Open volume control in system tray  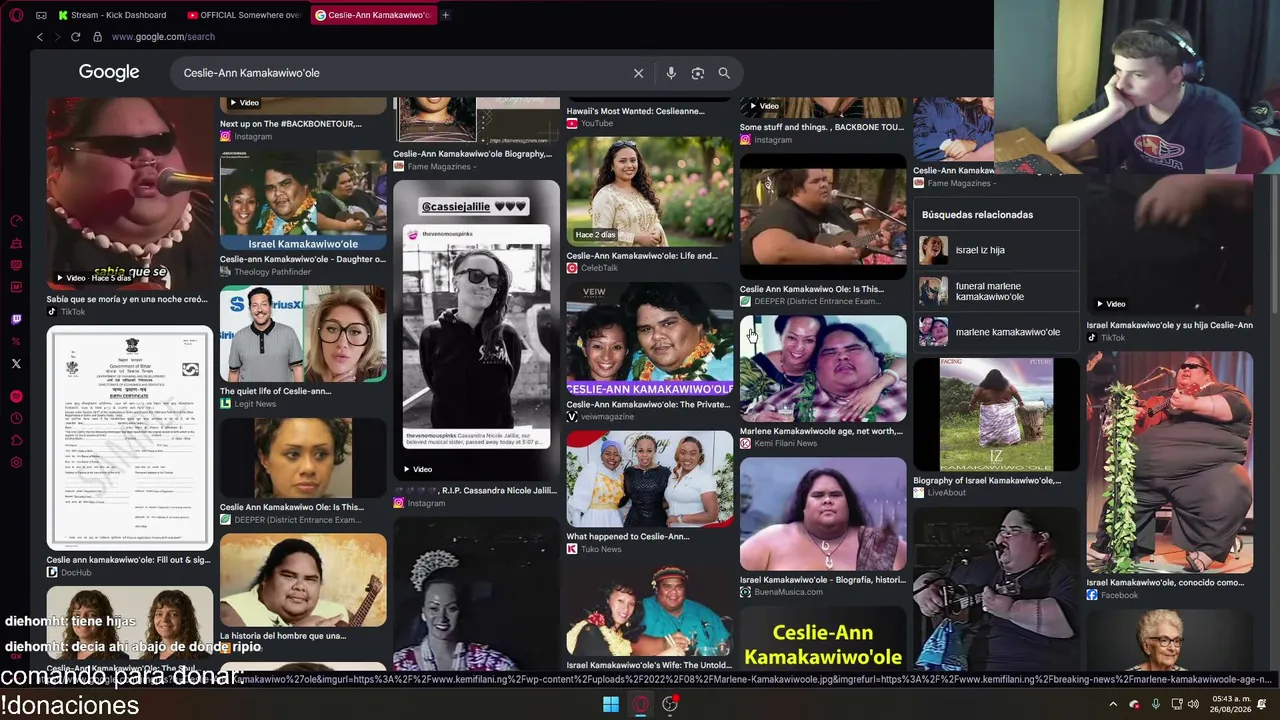[1193, 704]
